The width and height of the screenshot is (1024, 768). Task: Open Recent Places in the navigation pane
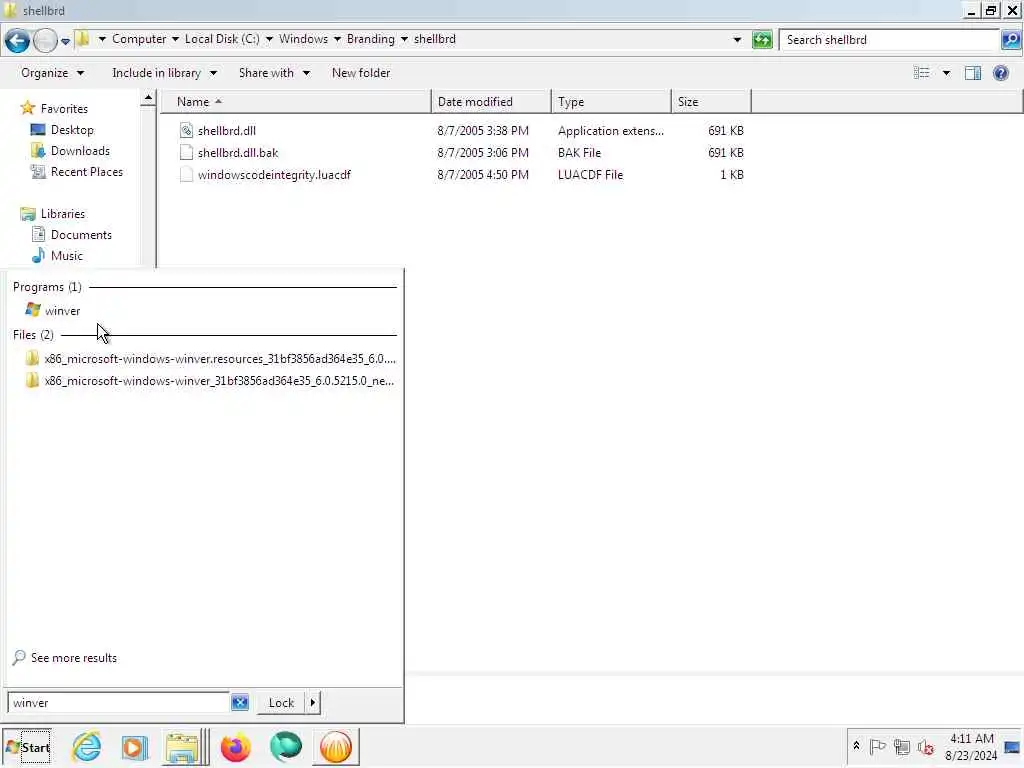pos(87,172)
